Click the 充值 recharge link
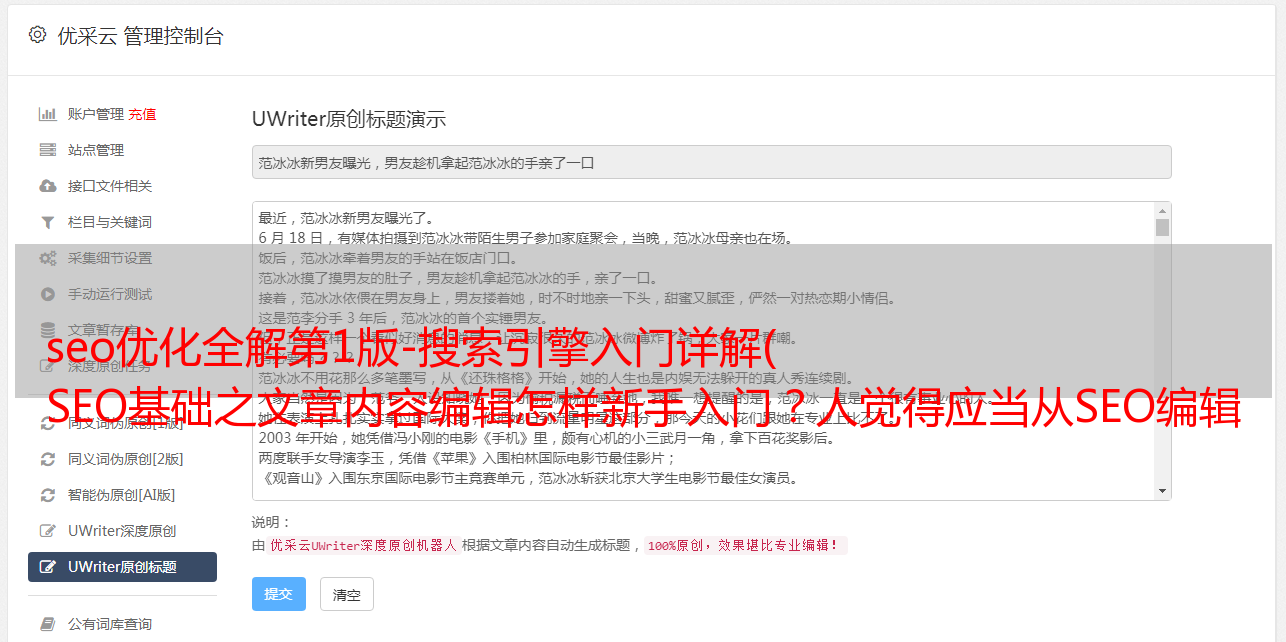Screen dimensions: 1286x642 142,114
